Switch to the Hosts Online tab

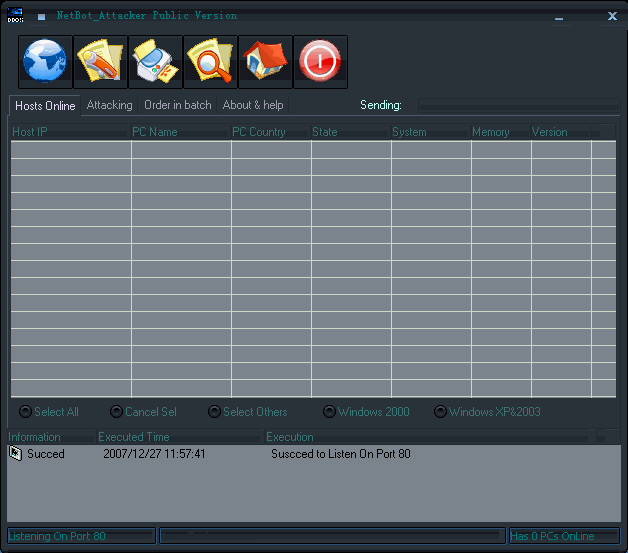[x=45, y=106]
